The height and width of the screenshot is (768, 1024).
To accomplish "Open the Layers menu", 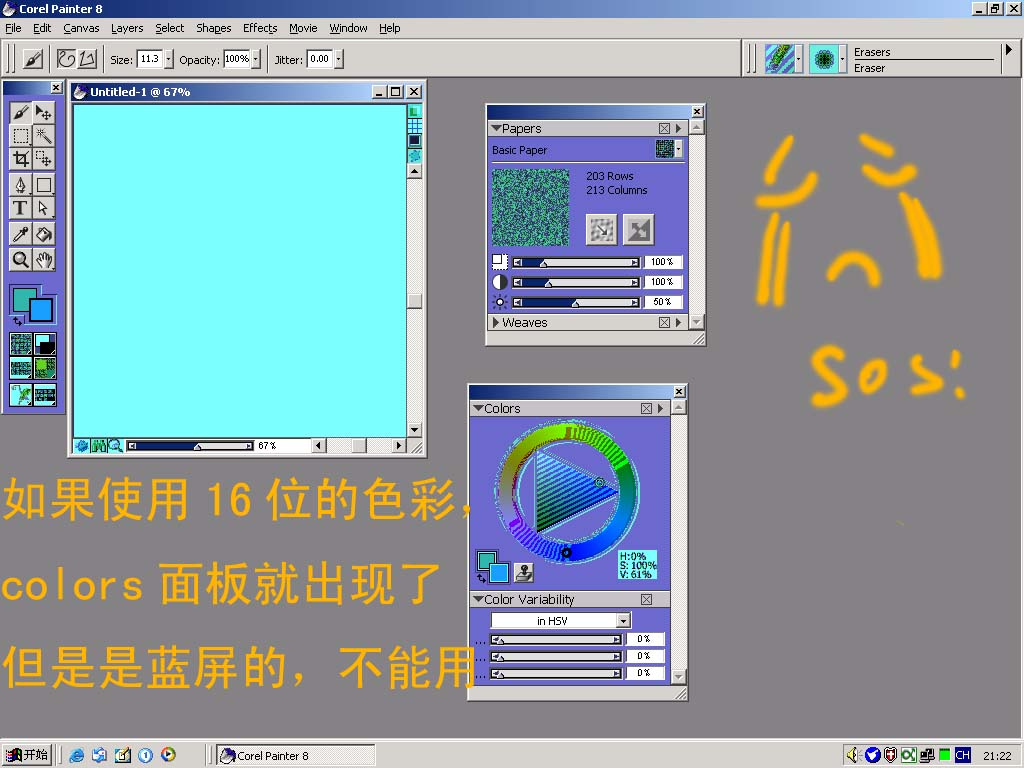I will coord(127,28).
